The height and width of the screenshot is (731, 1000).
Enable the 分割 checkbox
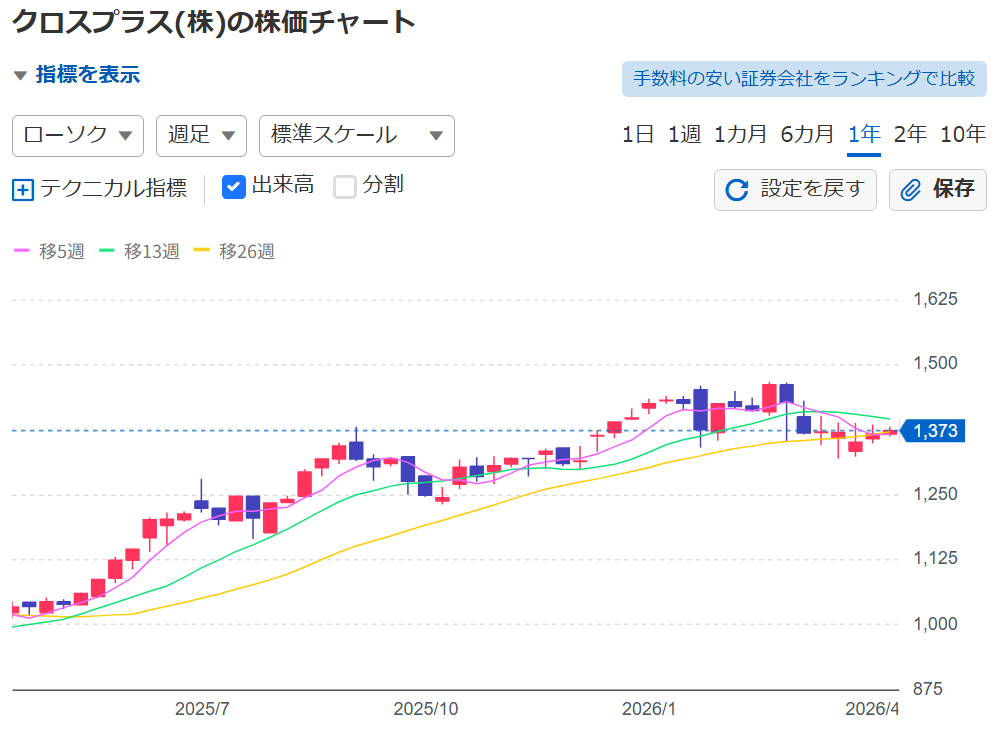pyautogui.click(x=345, y=186)
